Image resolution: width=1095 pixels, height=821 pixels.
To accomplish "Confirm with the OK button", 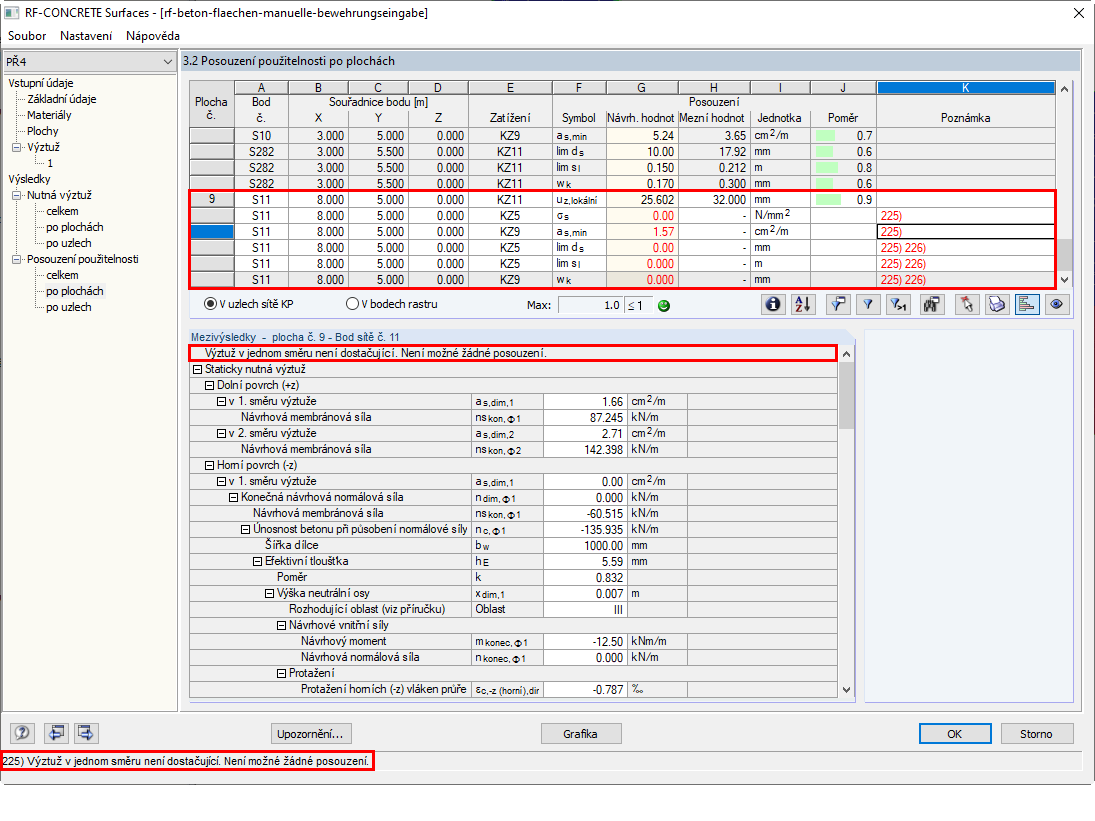I will click(955, 734).
